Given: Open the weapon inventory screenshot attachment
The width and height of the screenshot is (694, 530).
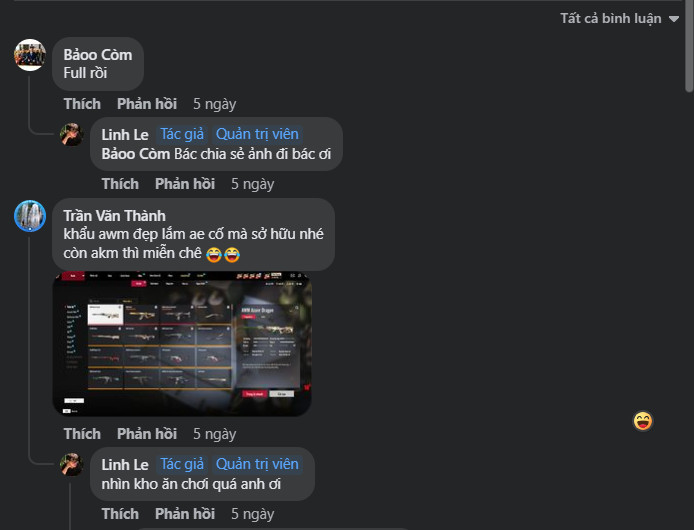Looking at the screenshot, I should [182, 344].
